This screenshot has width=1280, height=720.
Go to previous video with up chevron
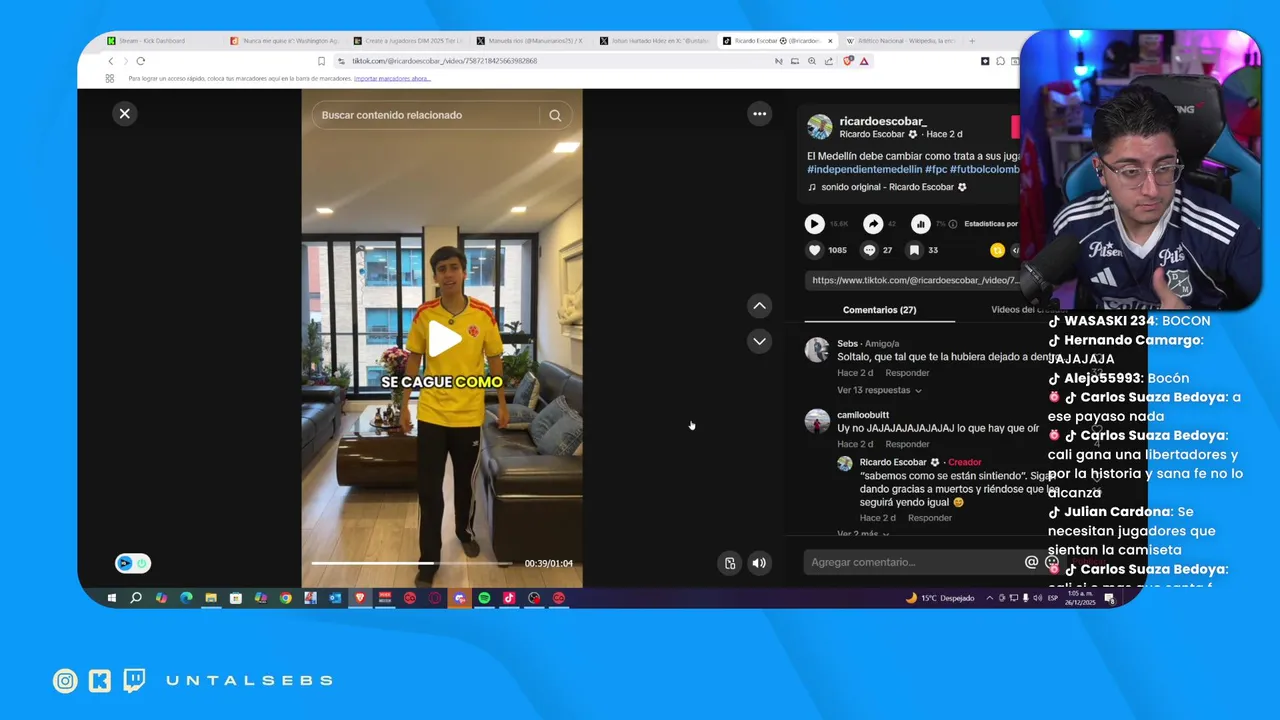click(760, 306)
